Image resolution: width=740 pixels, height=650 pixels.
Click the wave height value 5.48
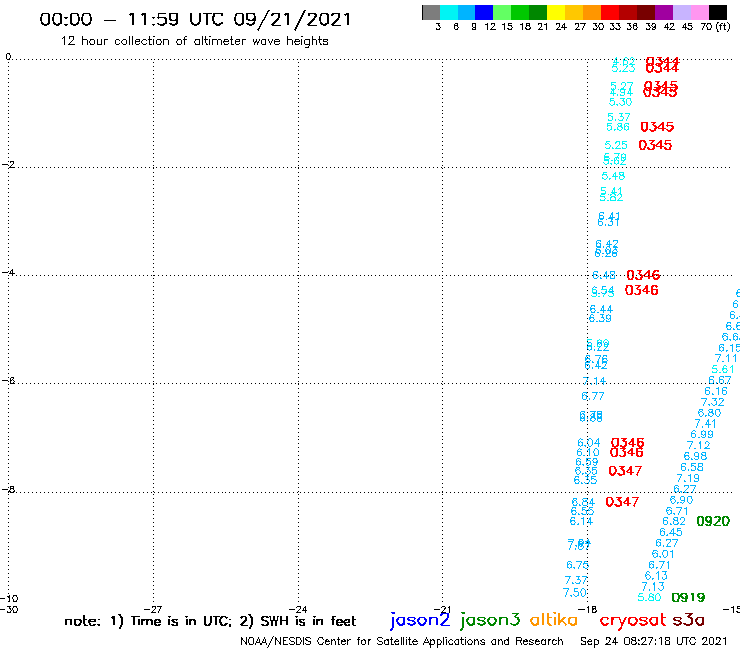(613, 176)
